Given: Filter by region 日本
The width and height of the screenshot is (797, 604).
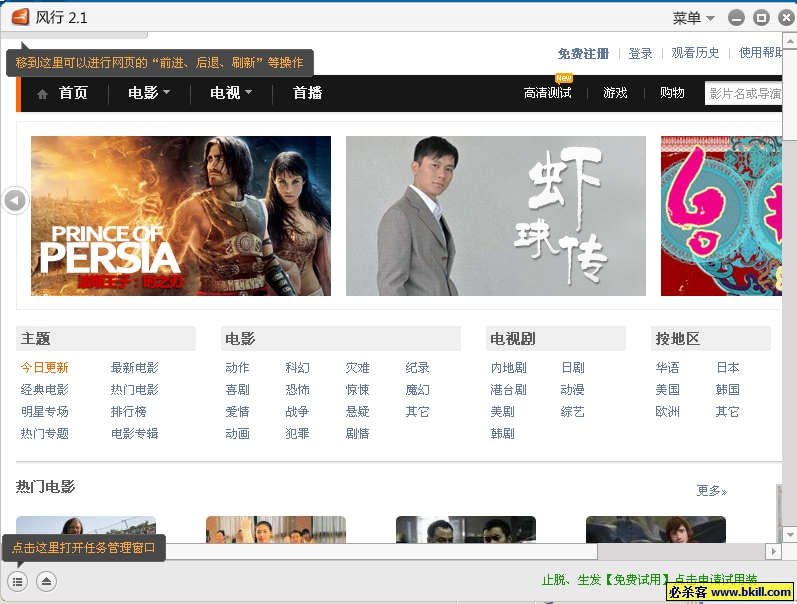Looking at the screenshot, I should [727, 368].
